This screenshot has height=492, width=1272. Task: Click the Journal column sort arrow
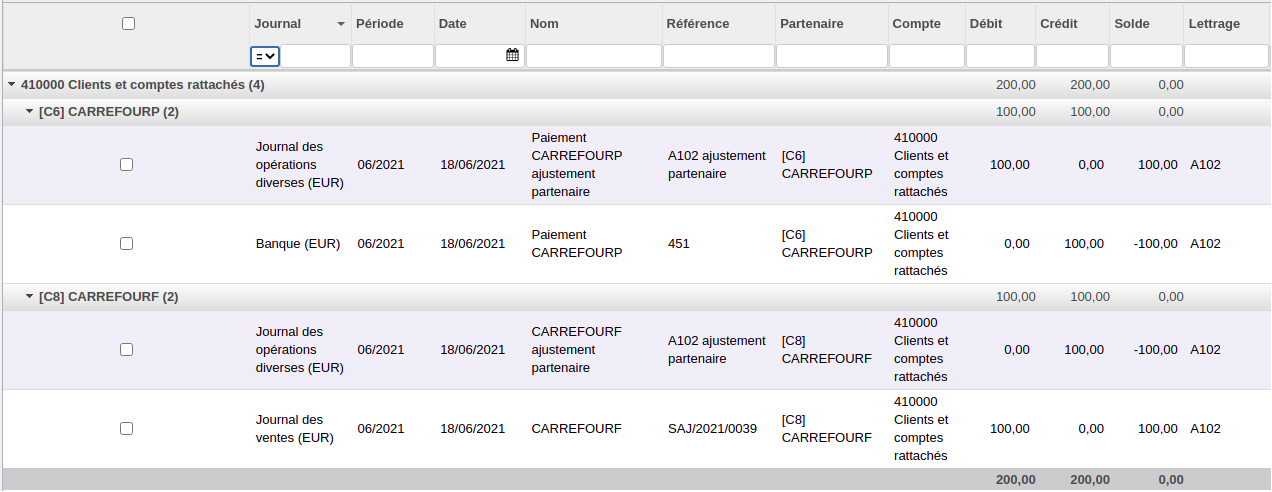coord(341,24)
